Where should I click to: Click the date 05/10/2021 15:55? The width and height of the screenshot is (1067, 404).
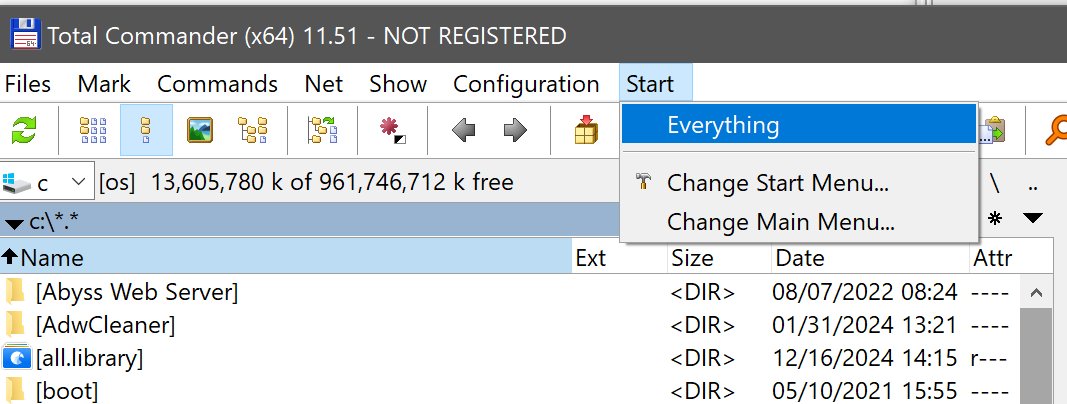click(x=865, y=390)
